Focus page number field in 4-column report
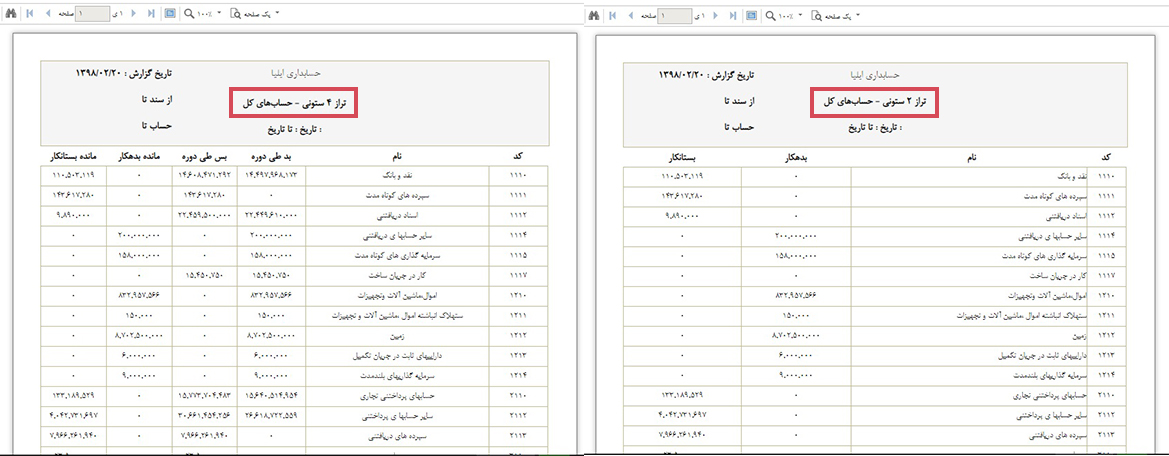Screen dimensions: 1169x456 click(x=94, y=14)
